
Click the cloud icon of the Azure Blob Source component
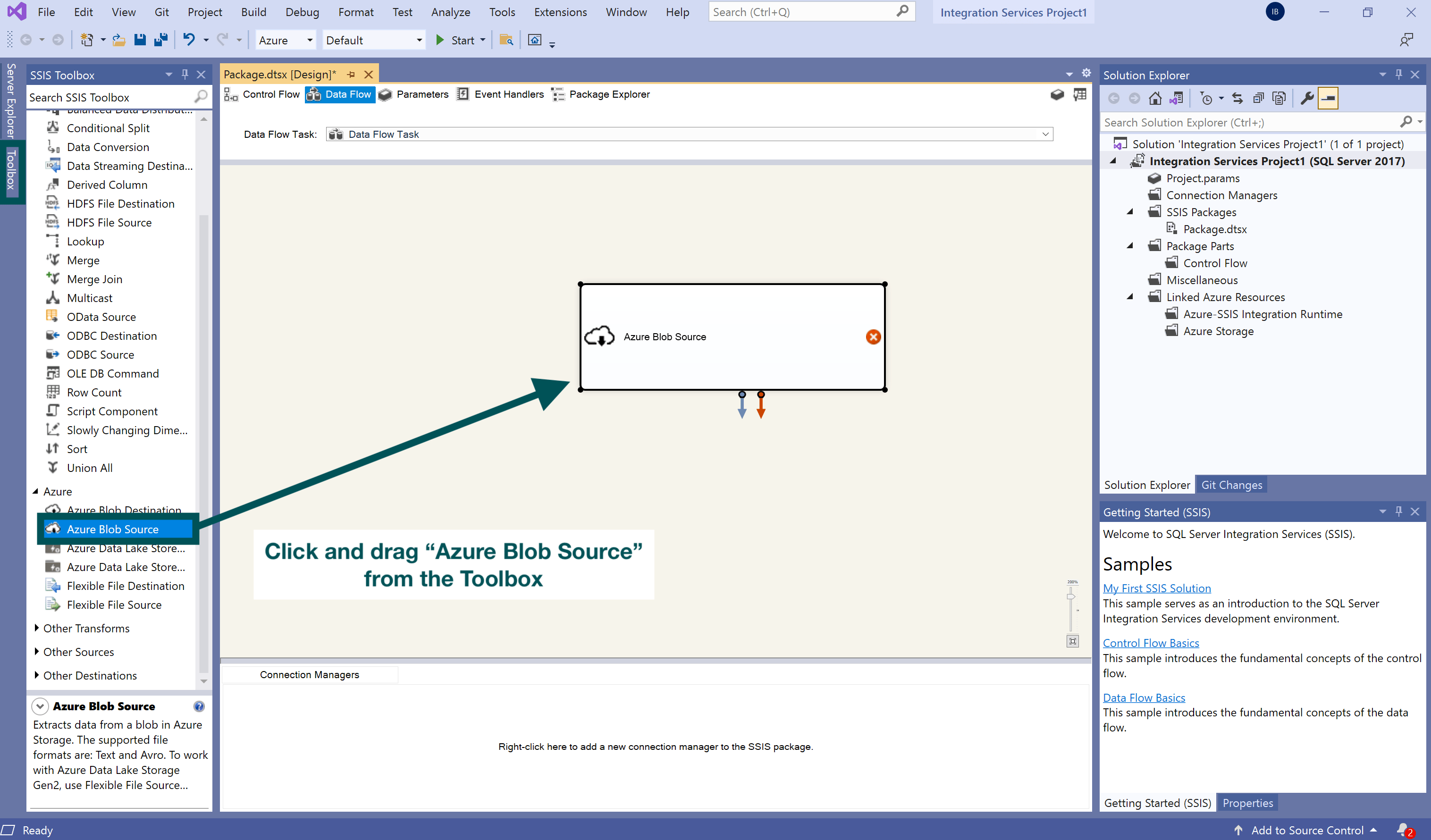pos(599,336)
